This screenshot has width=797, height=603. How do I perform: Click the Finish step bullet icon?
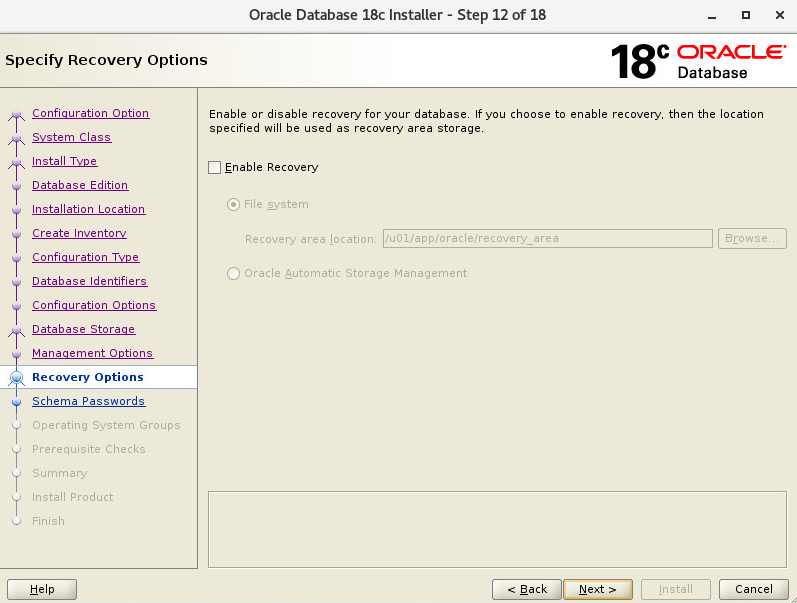(x=16, y=521)
